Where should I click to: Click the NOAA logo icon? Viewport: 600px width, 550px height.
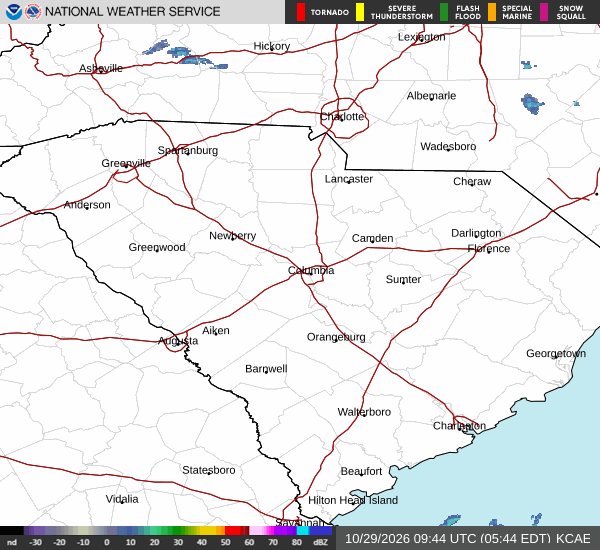pos(14,12)
